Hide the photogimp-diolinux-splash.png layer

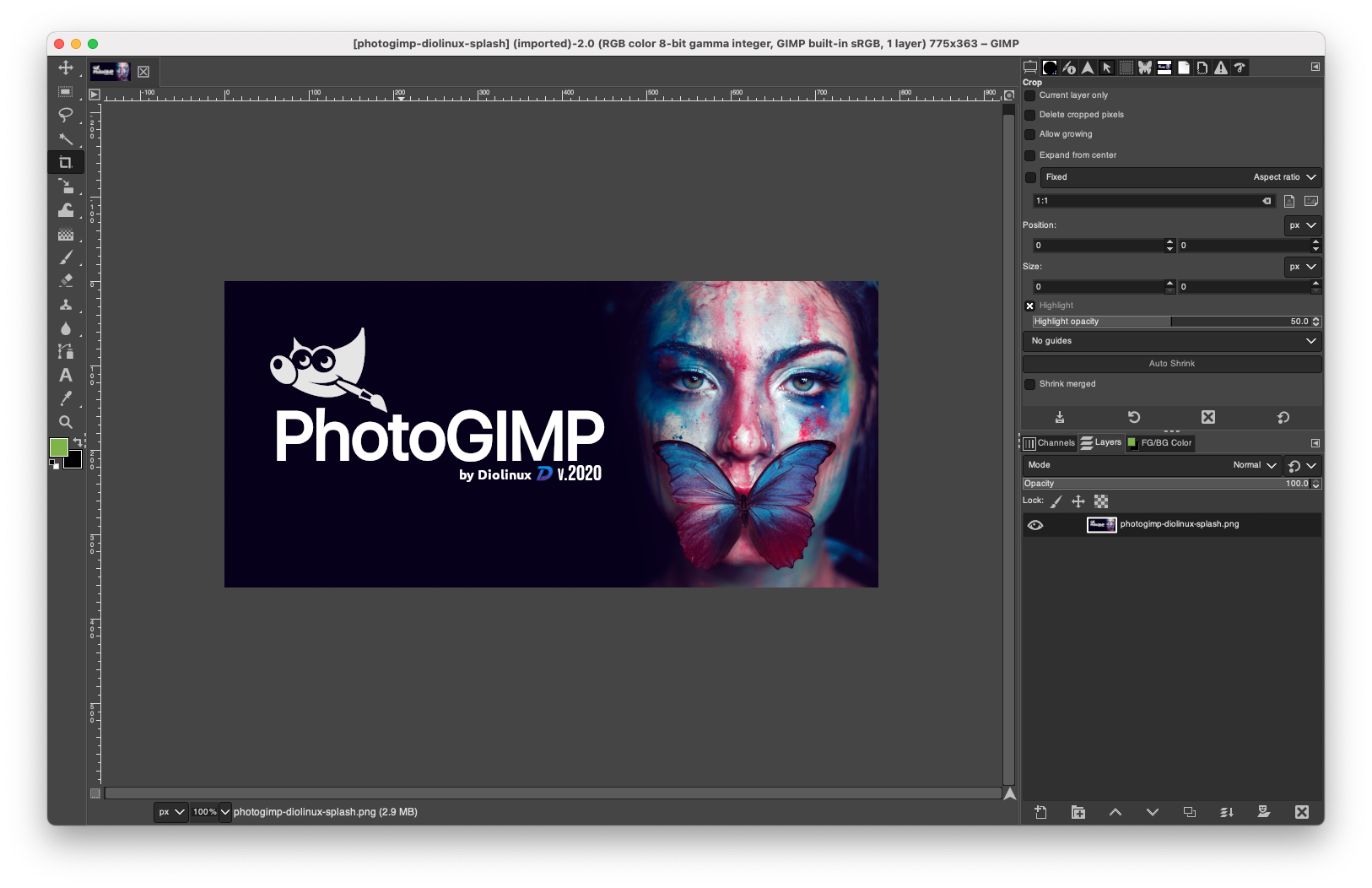[x=1036, y=524]
